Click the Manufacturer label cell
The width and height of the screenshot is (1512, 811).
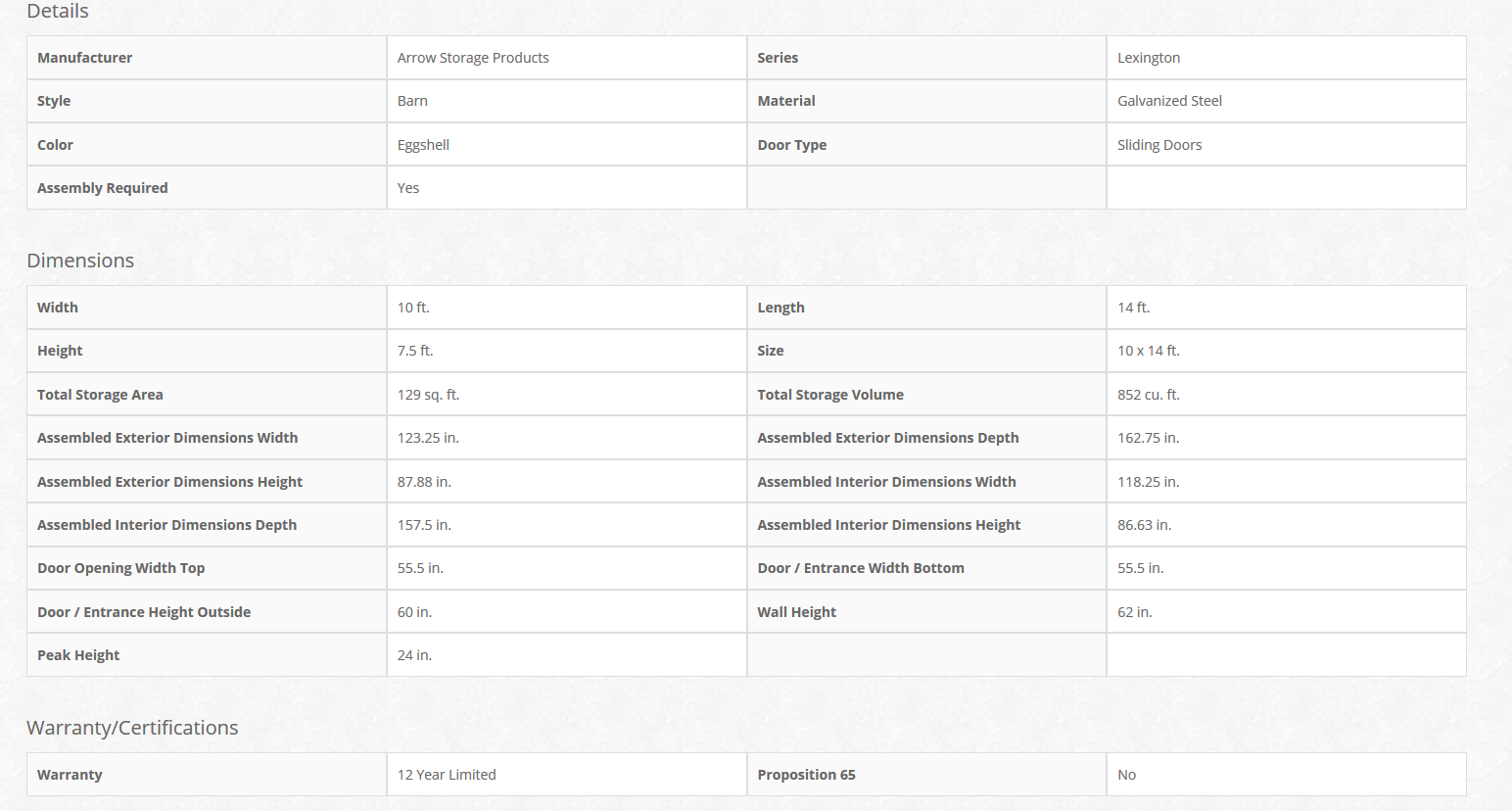(207, 58)
